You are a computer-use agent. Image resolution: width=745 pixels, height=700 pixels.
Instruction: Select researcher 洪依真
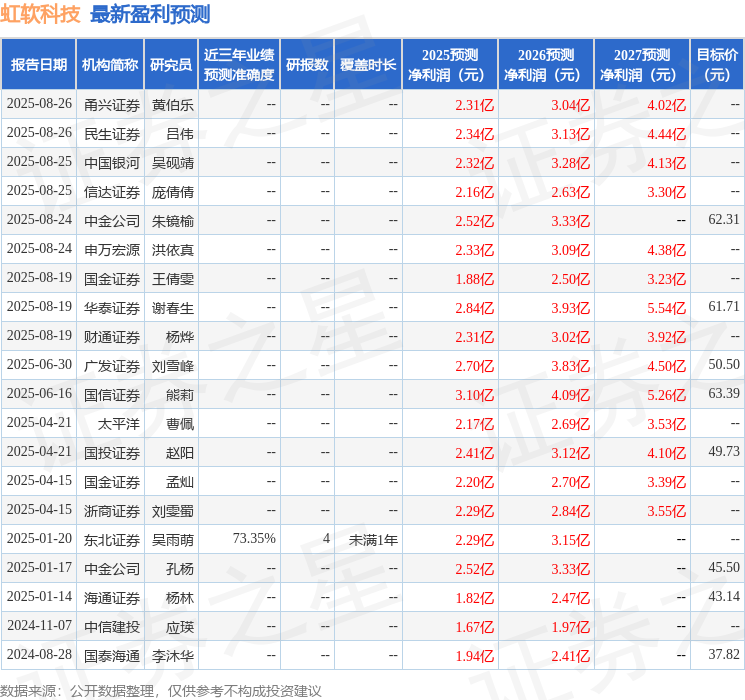(x=172, y=250)
